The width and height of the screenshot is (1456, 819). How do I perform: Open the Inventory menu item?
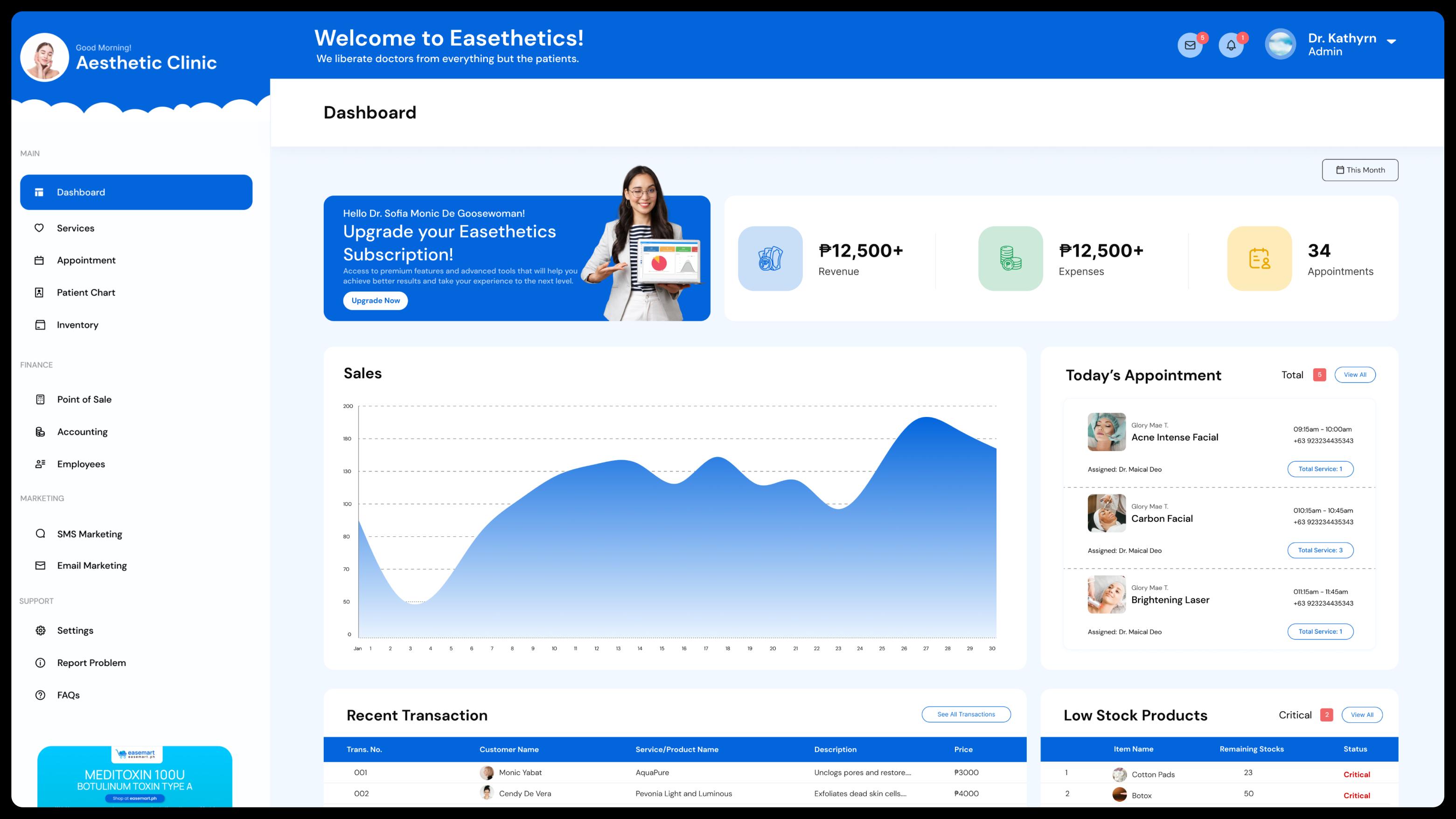point(77,325)
